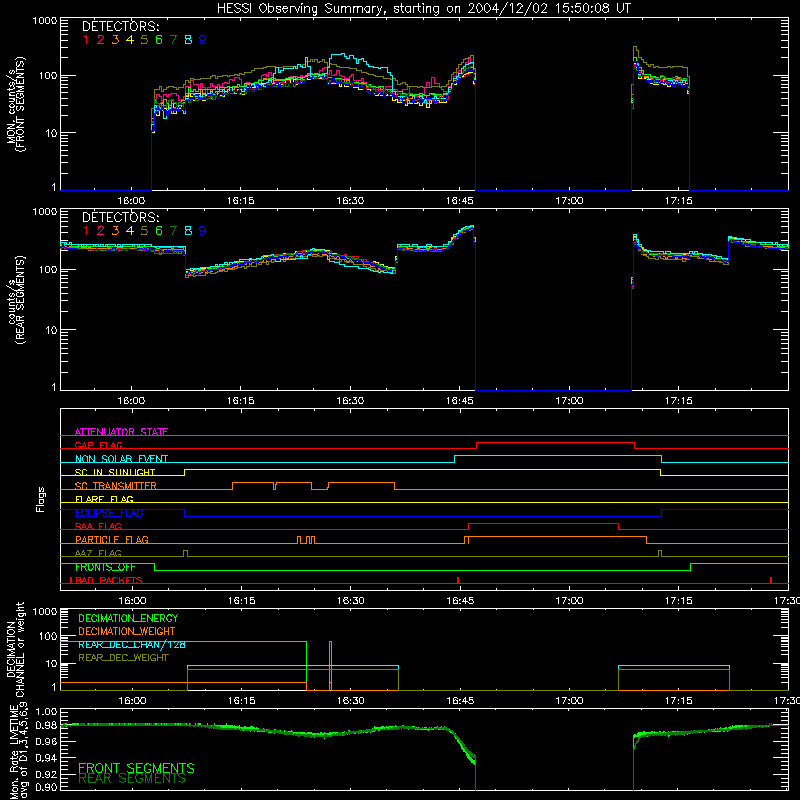Click 17:15 tick under rear segments plot
Screen dimensions: 800x800
pyautogui.click(x=678, y=401)
